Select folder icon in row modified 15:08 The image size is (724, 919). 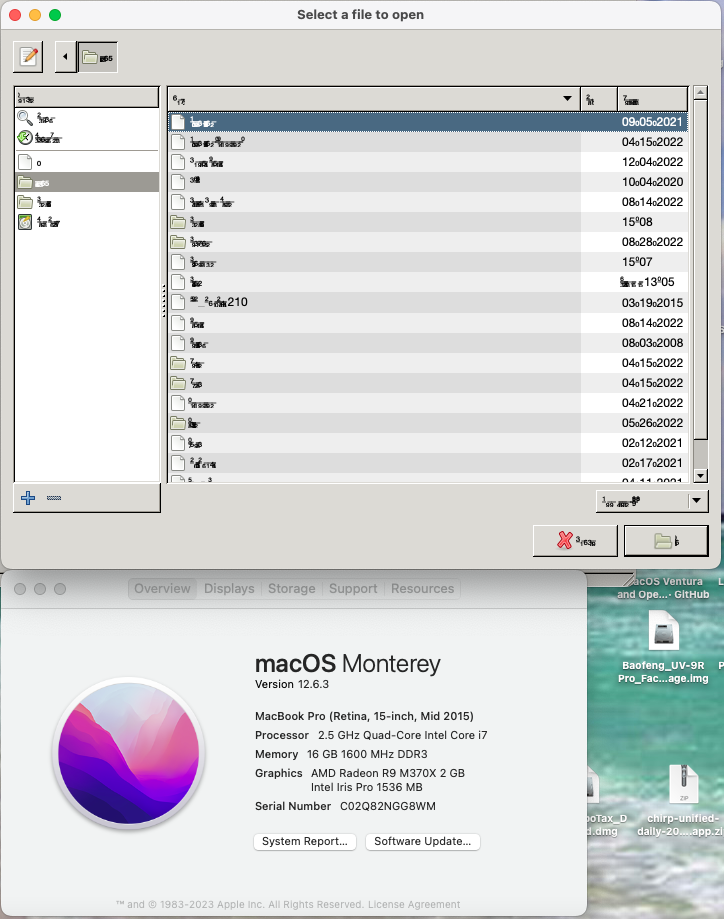pos(178,222)
